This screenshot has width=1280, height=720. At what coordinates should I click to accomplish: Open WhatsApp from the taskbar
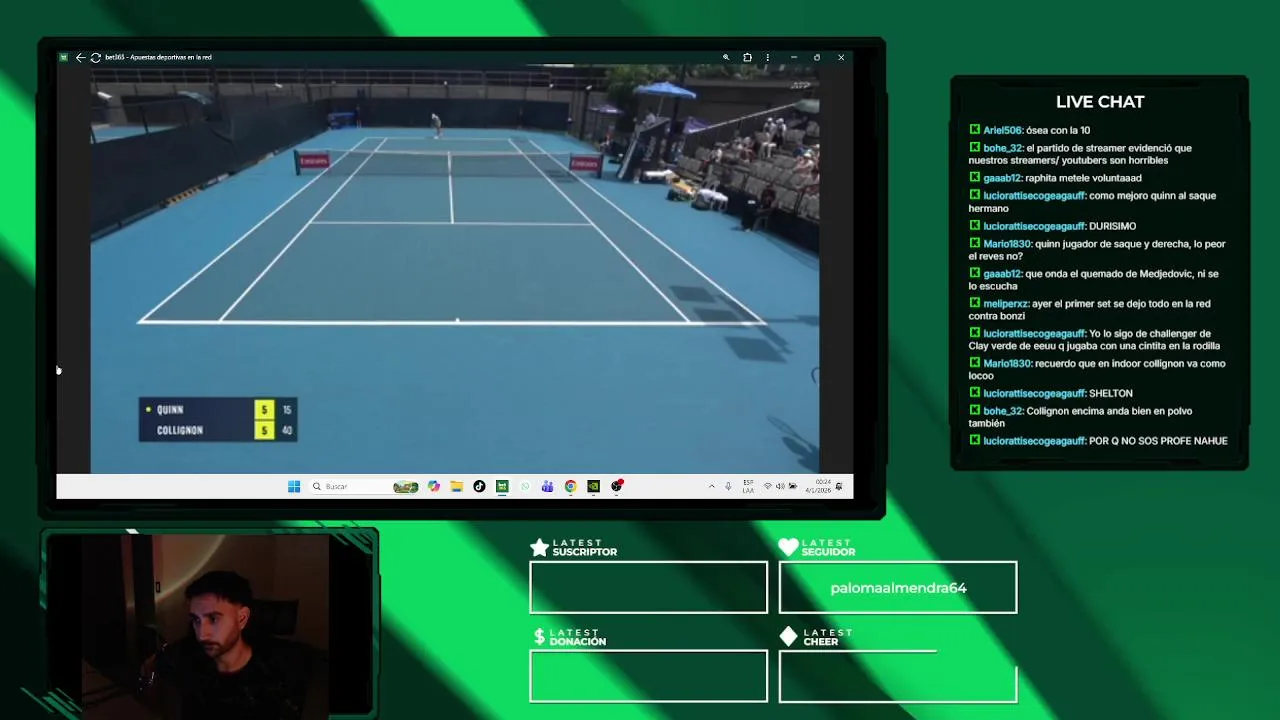[x=525, y=486]
